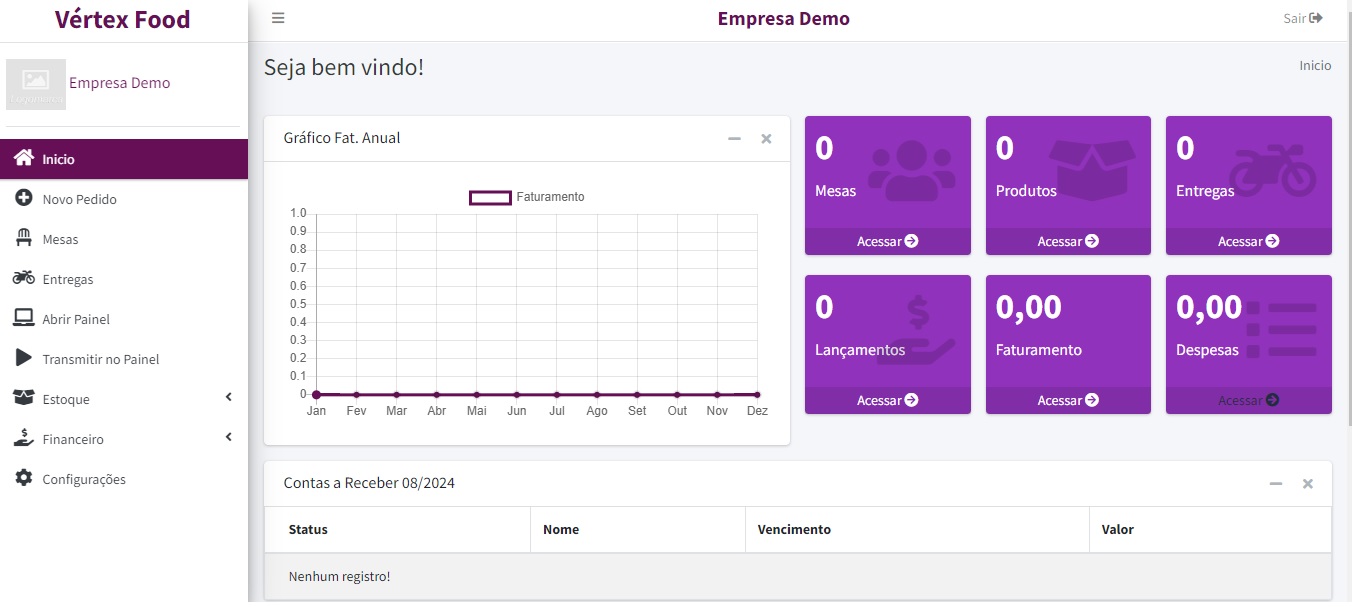Expand the Estoque submenu
The image size is (1352, 607).
coord(228,398)
